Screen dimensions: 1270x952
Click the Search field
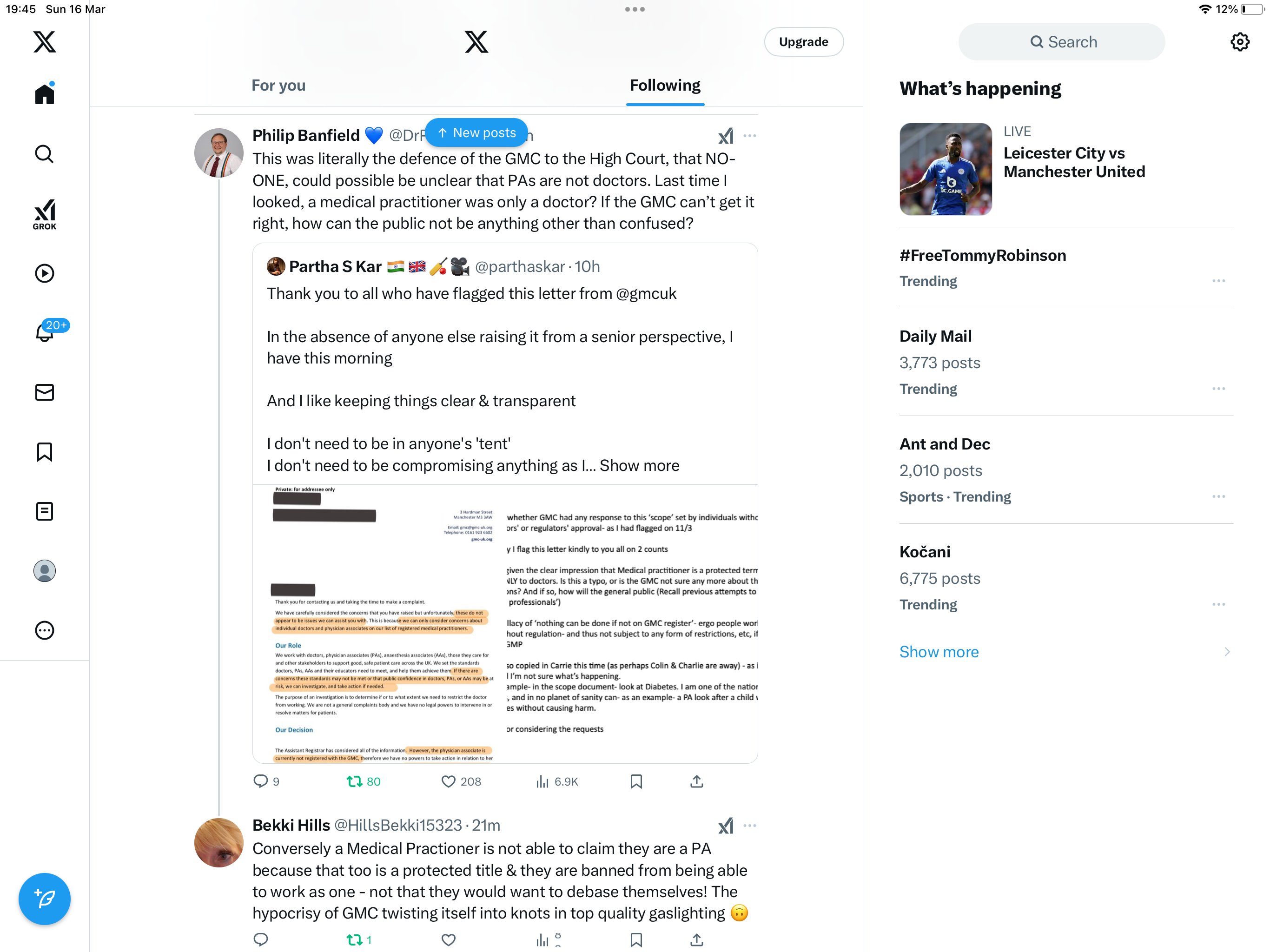1062,42
